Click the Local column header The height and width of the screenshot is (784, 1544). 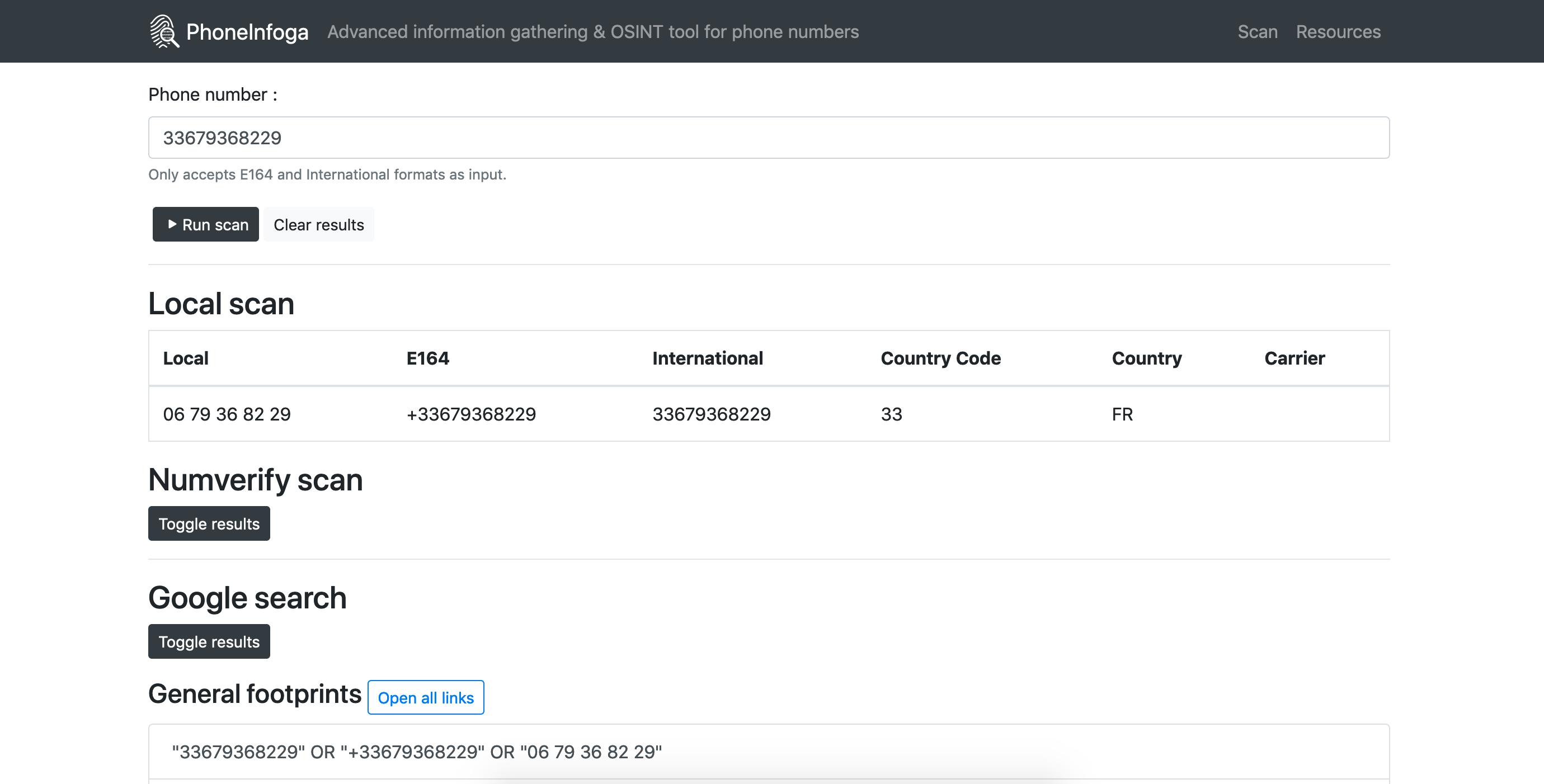point(186,358)
